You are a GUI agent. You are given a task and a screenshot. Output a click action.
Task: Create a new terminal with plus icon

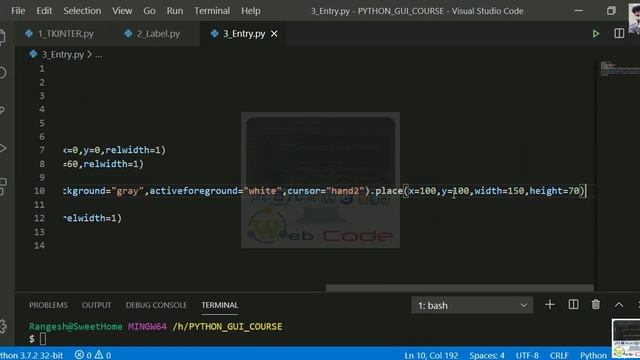point(550,304)
